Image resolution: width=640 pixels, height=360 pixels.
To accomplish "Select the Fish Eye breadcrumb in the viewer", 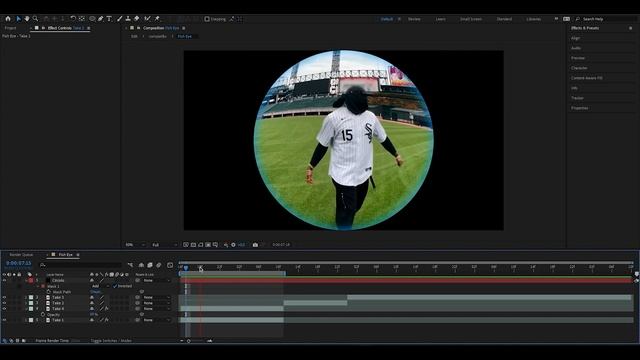I will pyautogui.click(x=184, y=36).
